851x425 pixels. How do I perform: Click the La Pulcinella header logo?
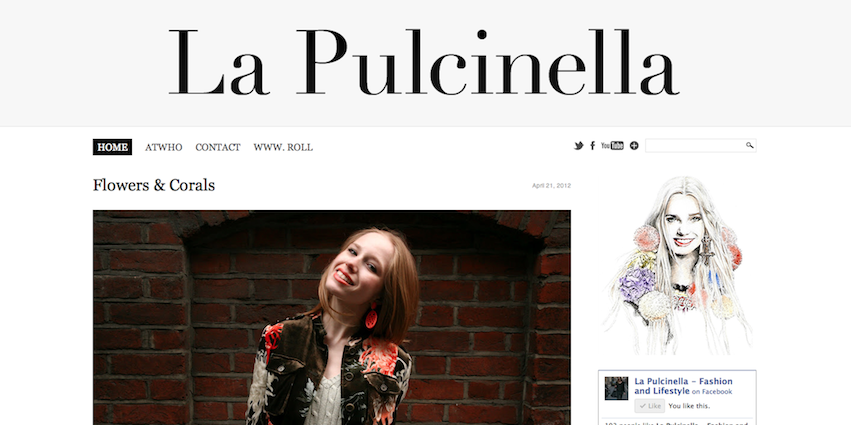pyautogui.click(x=423, y=62)
